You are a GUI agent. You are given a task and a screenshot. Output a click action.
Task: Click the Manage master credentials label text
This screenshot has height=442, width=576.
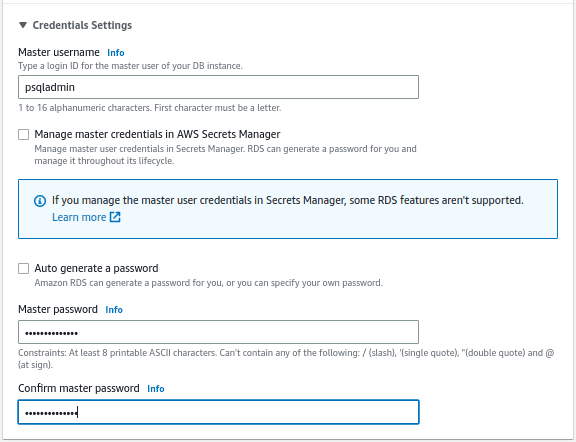[157, 134]
